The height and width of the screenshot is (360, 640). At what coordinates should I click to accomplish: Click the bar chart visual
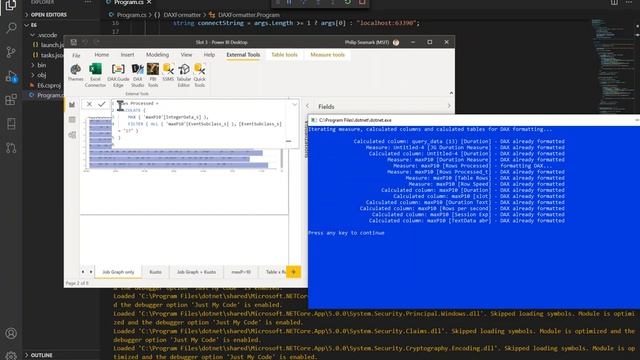point(183,144)
